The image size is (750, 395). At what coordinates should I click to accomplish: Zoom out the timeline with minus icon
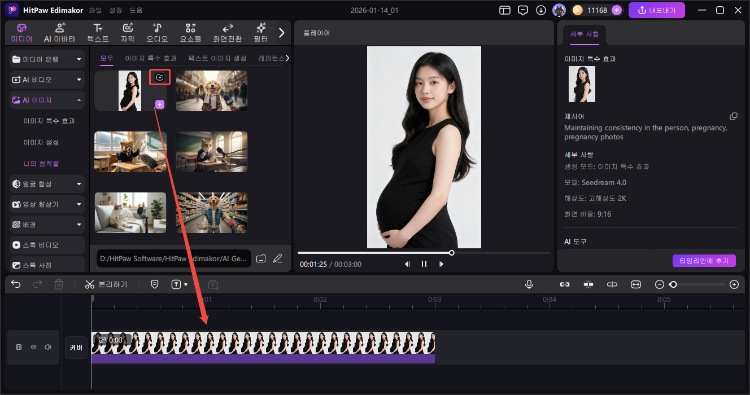659,285
